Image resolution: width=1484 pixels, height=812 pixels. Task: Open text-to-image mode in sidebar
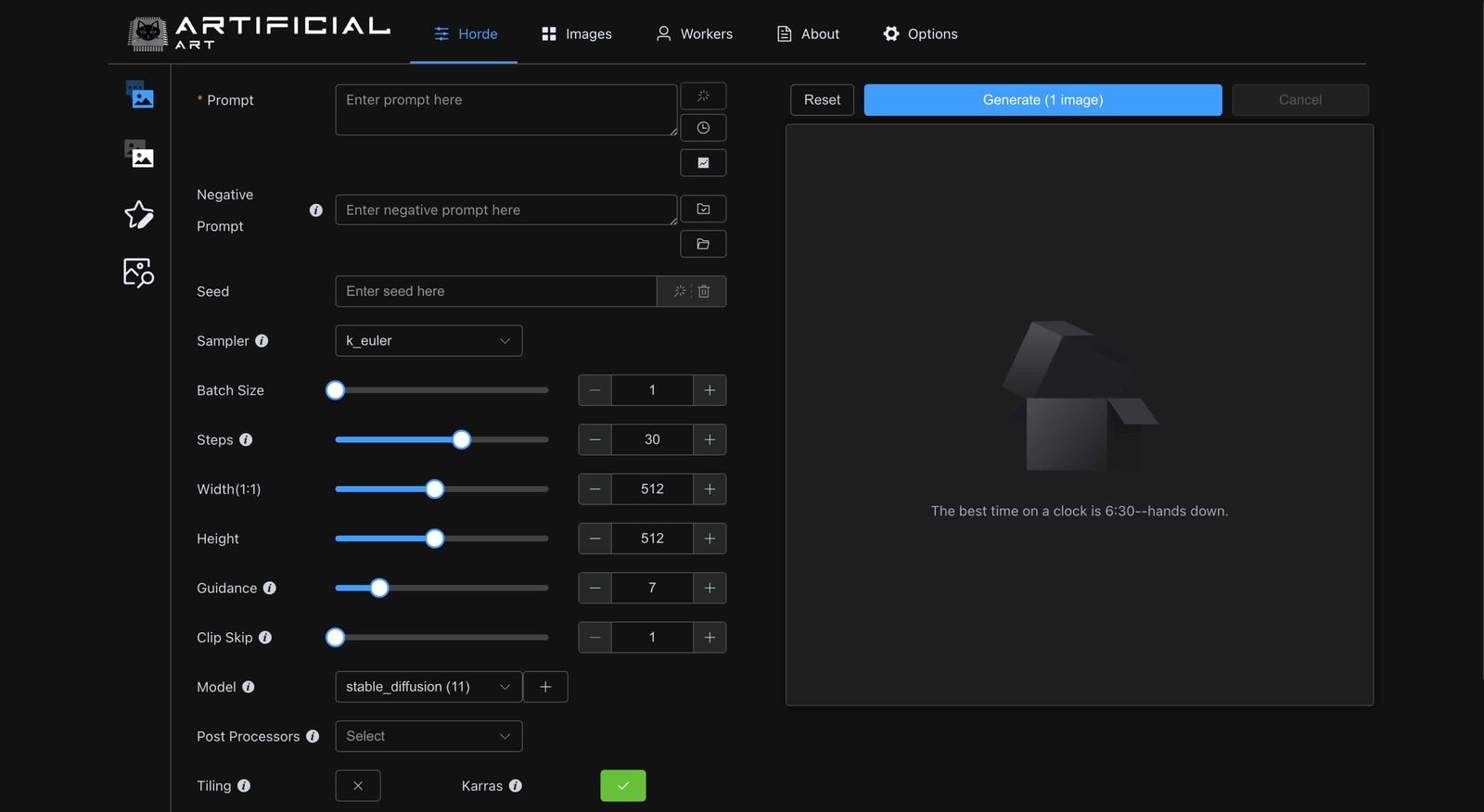coord(139,95)
